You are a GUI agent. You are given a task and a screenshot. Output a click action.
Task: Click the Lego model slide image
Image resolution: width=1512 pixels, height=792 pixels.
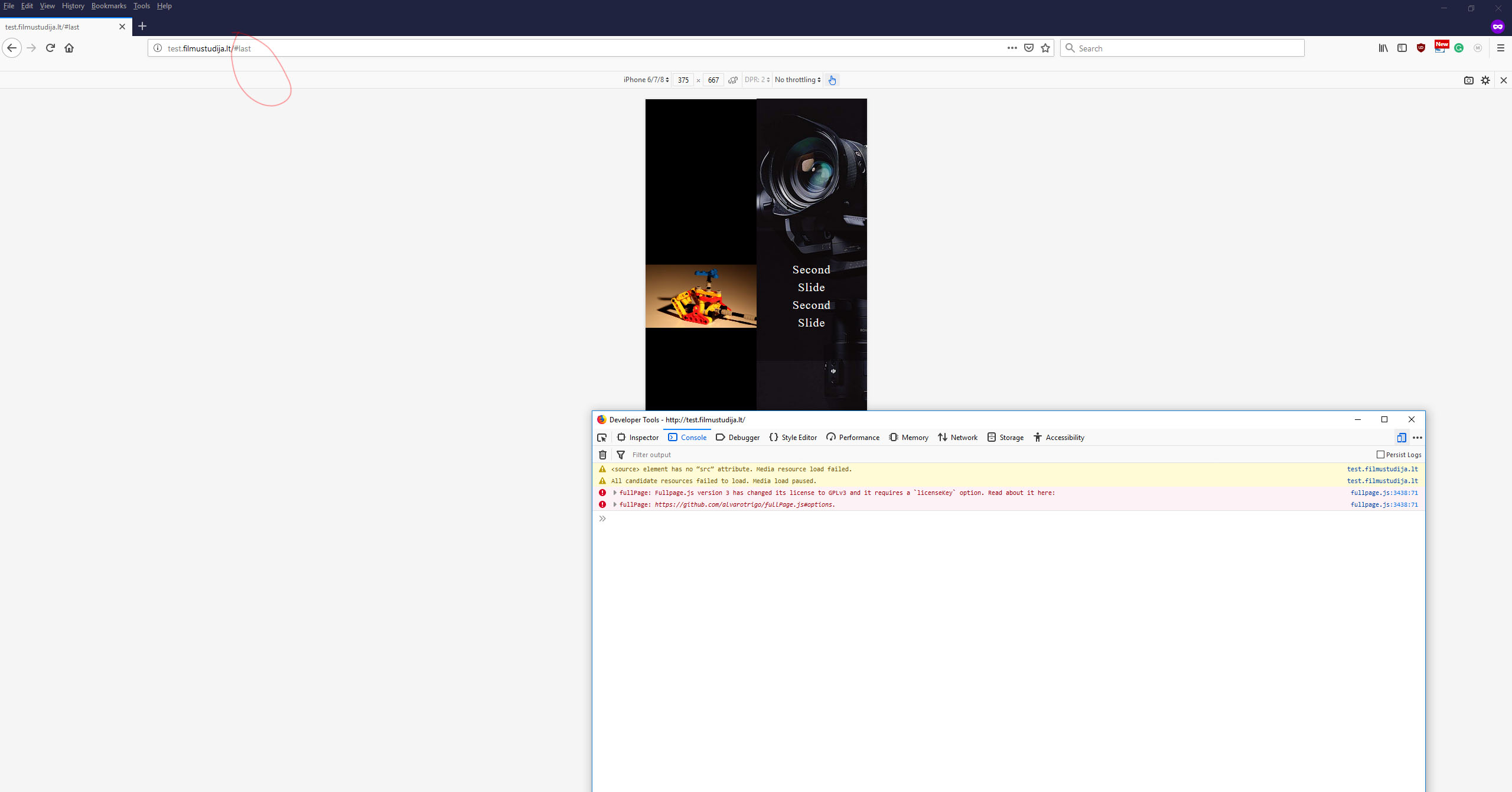(x=700, y=296)
